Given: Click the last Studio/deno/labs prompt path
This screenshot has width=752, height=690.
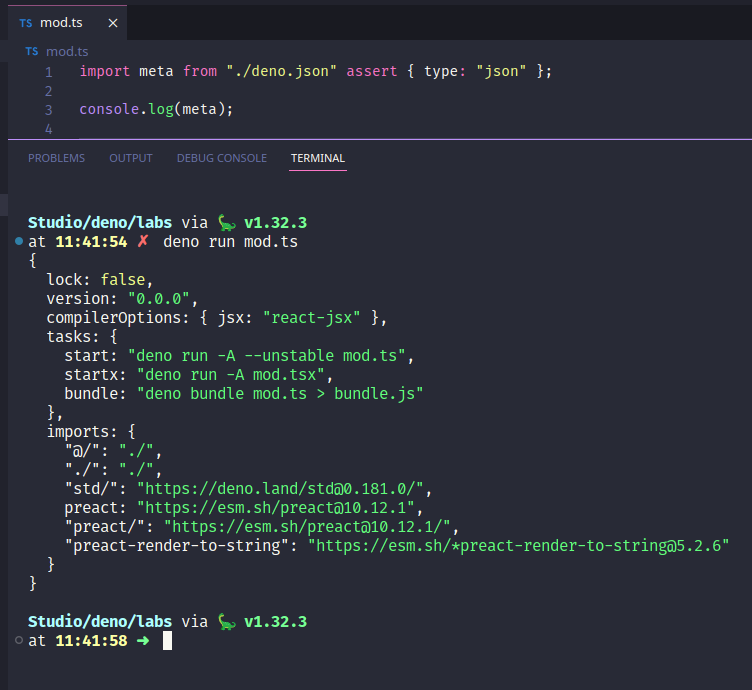Looking at the screenshot, I should (x=100, y=622).
